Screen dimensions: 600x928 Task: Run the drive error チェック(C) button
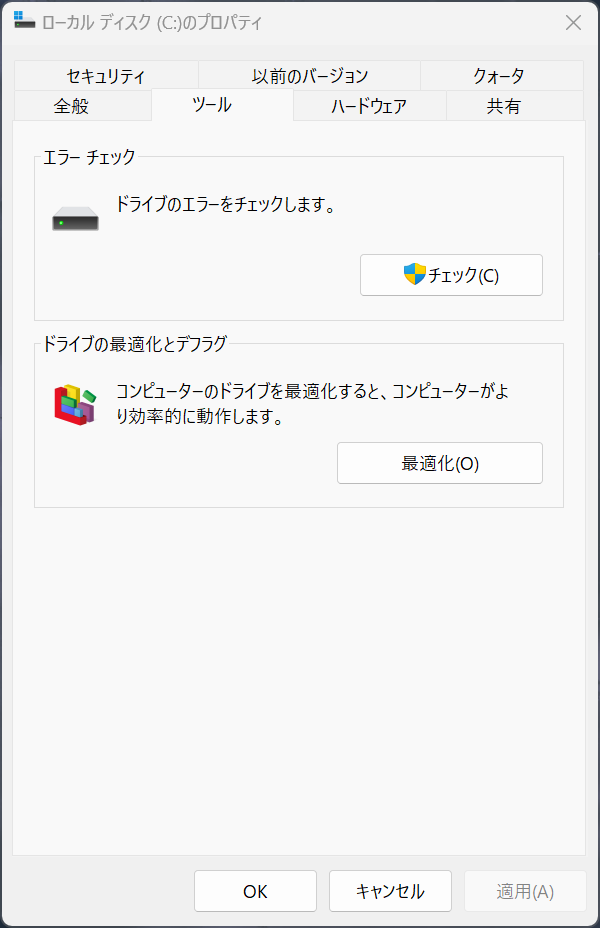coord(451,275)
